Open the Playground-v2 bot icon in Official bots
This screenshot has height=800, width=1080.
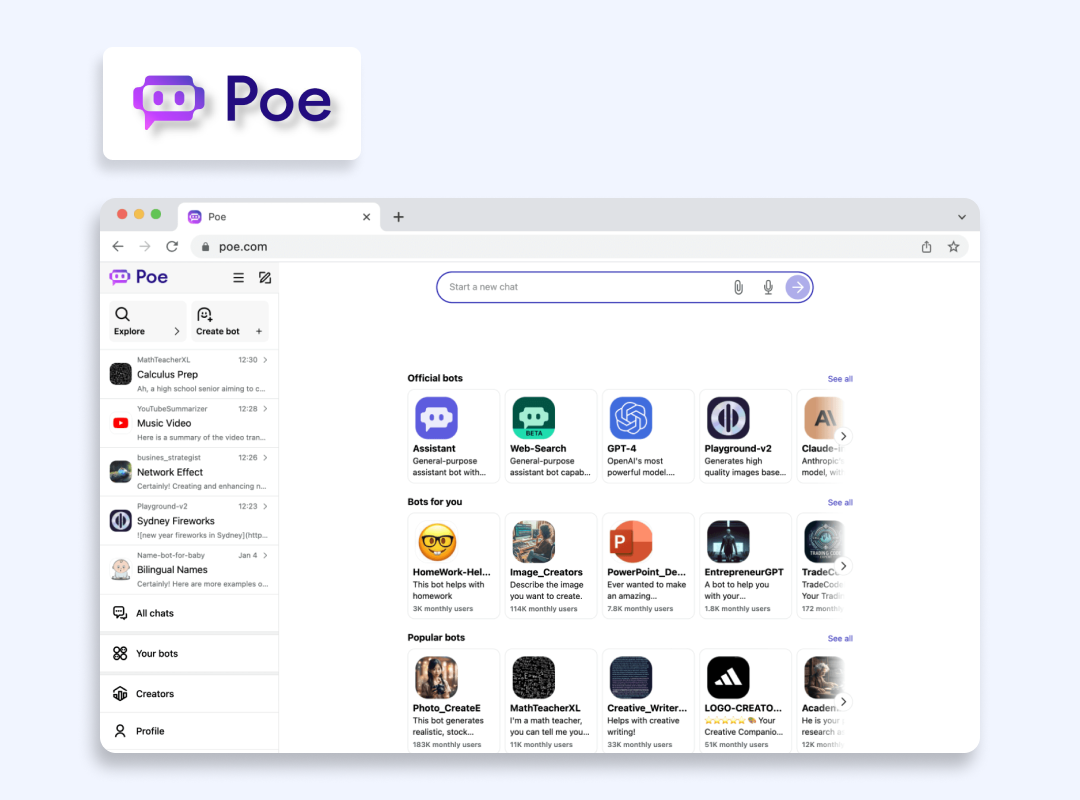pyautogui.click(x=728, y=418)
